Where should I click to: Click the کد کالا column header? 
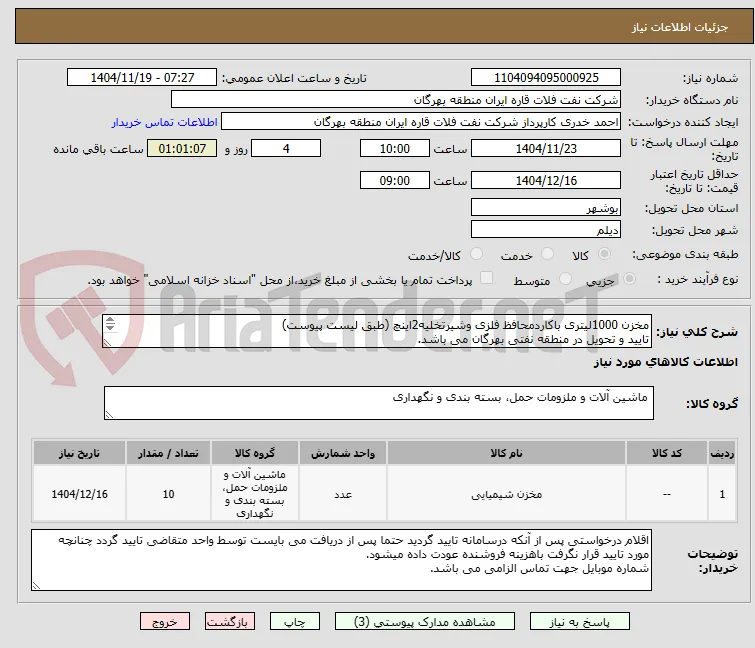coord(667,453)
